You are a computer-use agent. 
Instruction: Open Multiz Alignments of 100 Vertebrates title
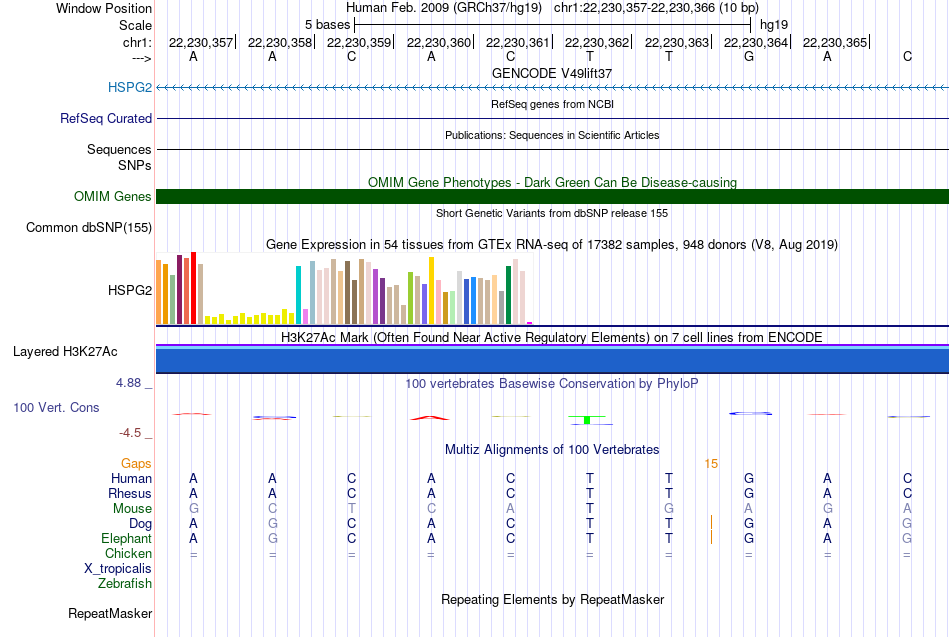click(x=552, y=450)
